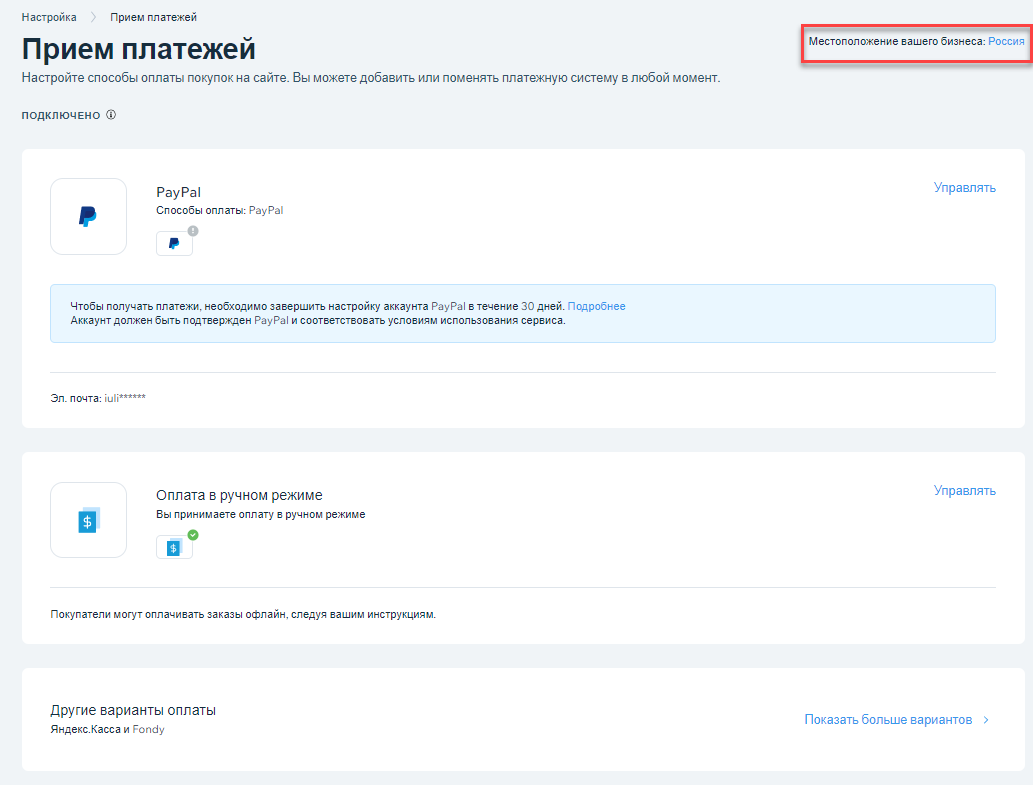Viewport: 1033px width, 785px height.
Task: Click the info icon next to ПОДКЛЮЧЕНО
Action: [x=111, y=115]
